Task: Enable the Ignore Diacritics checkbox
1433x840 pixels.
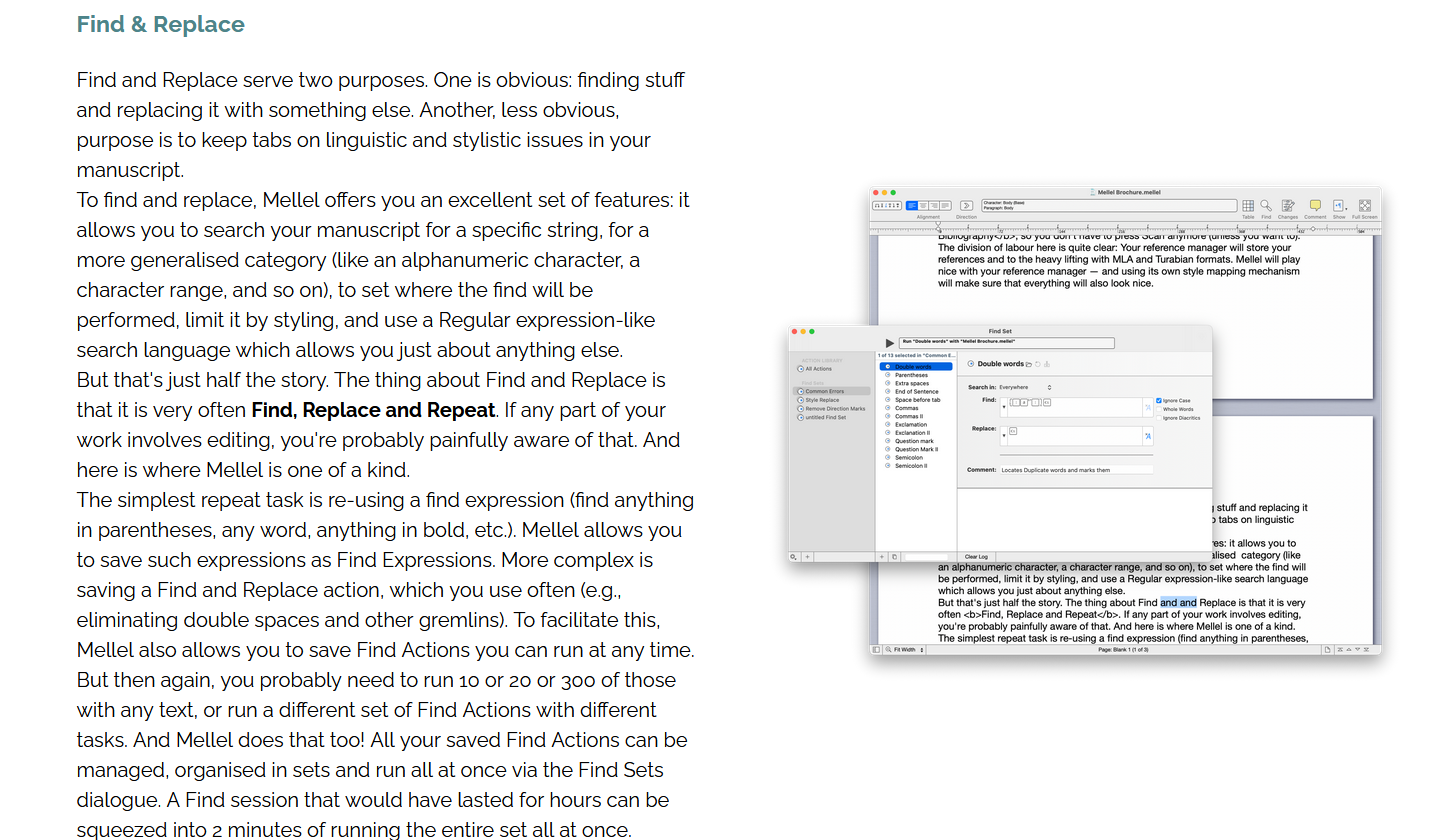Action: [x=1159, y=418]
